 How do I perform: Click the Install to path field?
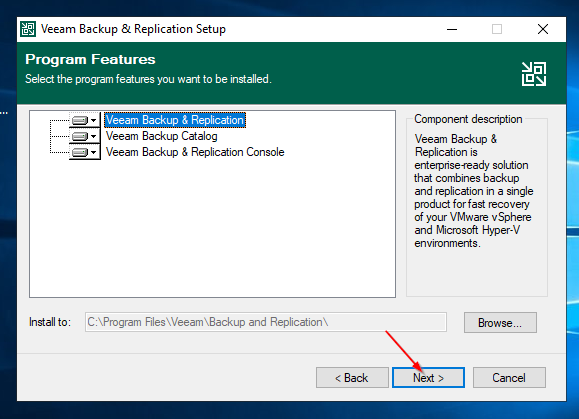pyautogui.click(x=265, y=322)
